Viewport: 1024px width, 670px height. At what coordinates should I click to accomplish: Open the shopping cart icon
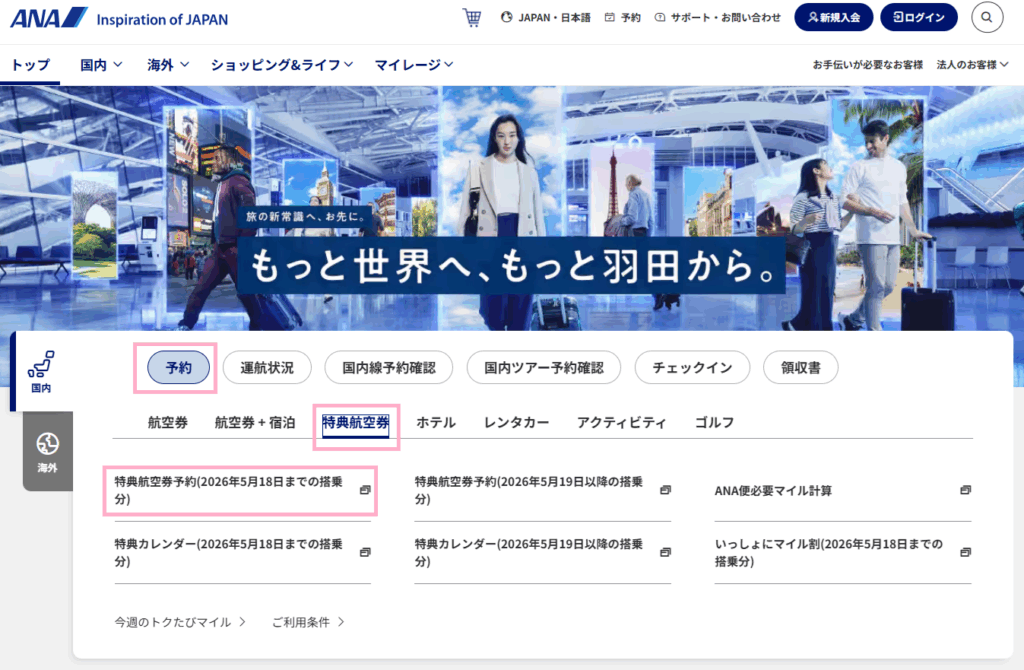click(471, 18)
